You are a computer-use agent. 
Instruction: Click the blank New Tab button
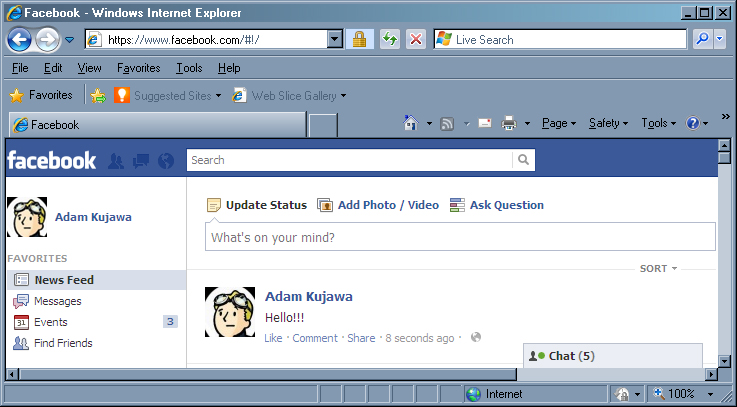[x=323, y=125]
